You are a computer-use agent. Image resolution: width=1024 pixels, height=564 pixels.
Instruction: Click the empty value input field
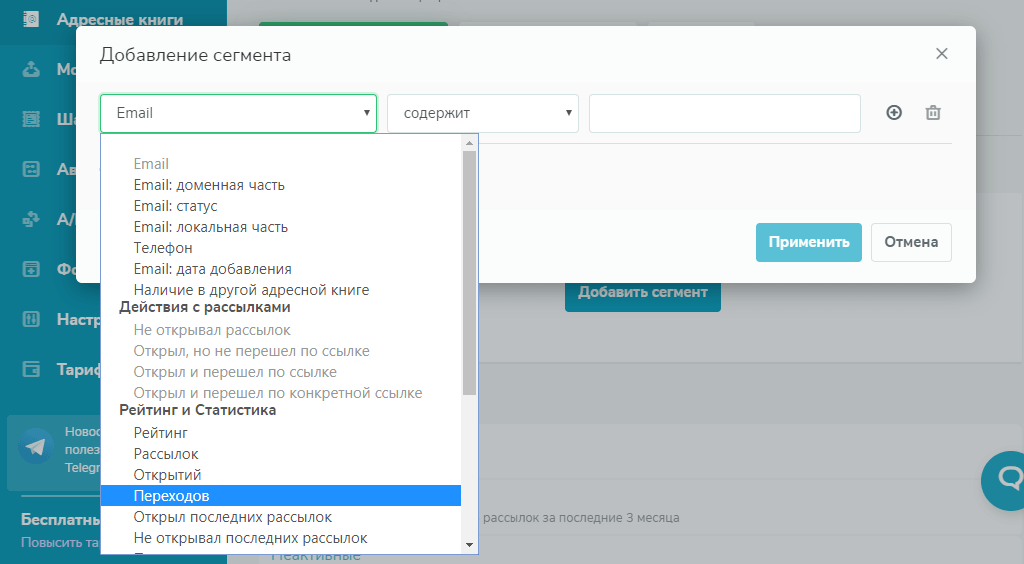click(724, 113)
